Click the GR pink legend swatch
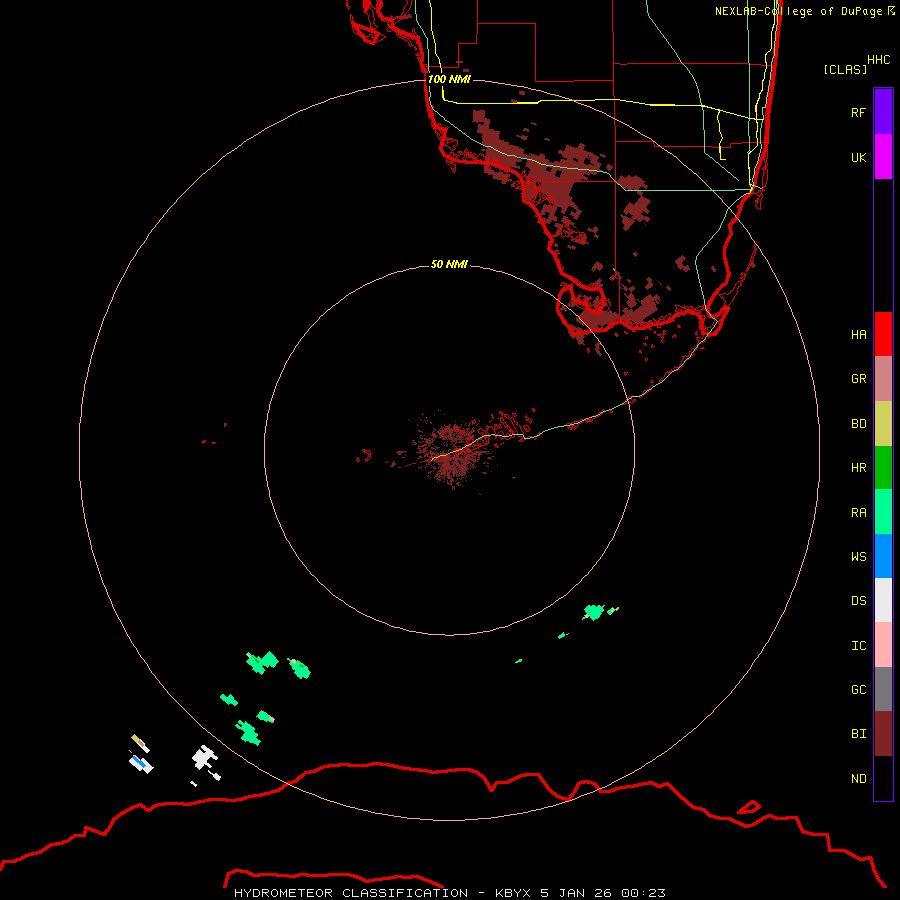 coord(883,379)
